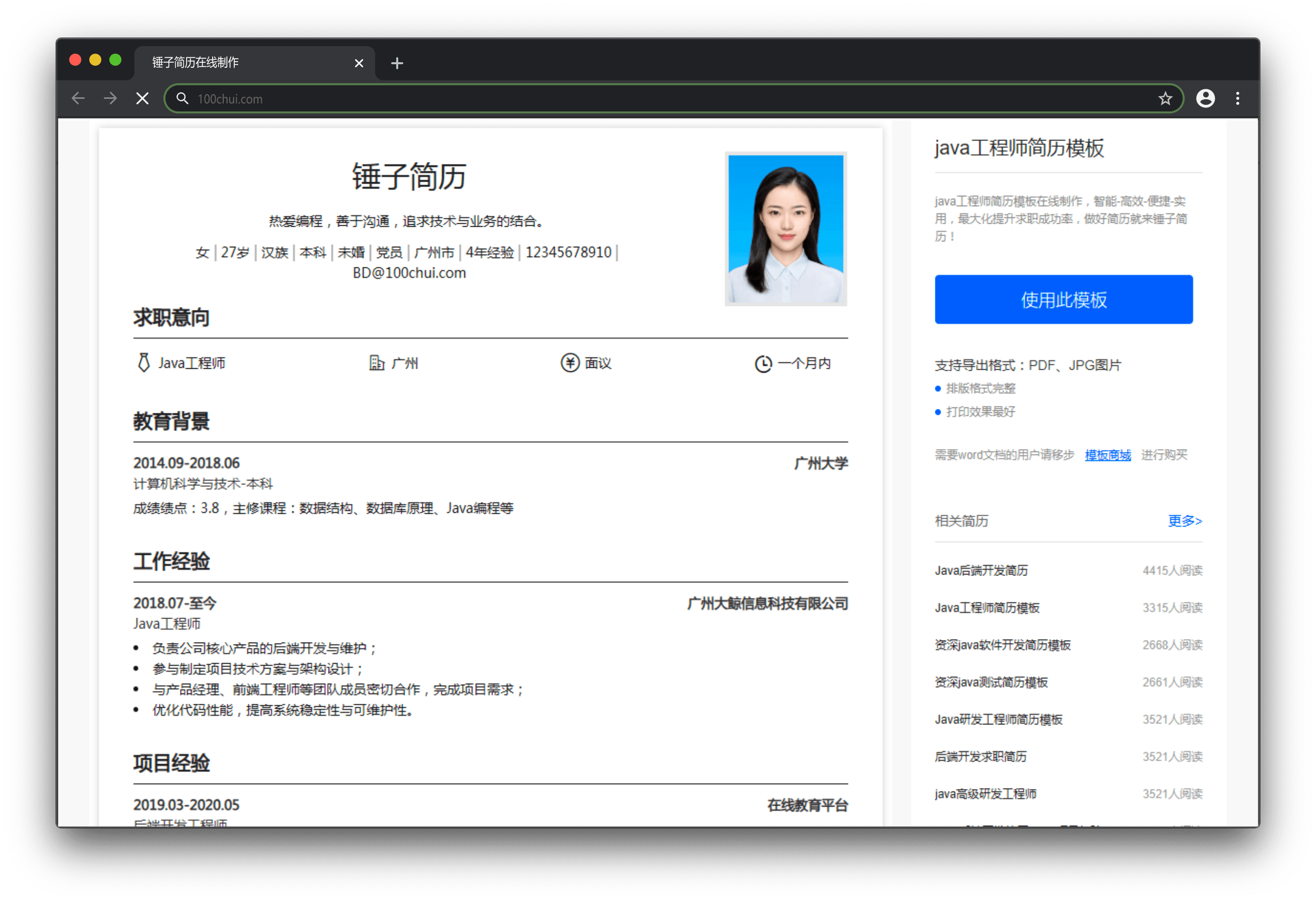
Task: Open the 后端开发求职简历 link
Action: coord(981,757)
